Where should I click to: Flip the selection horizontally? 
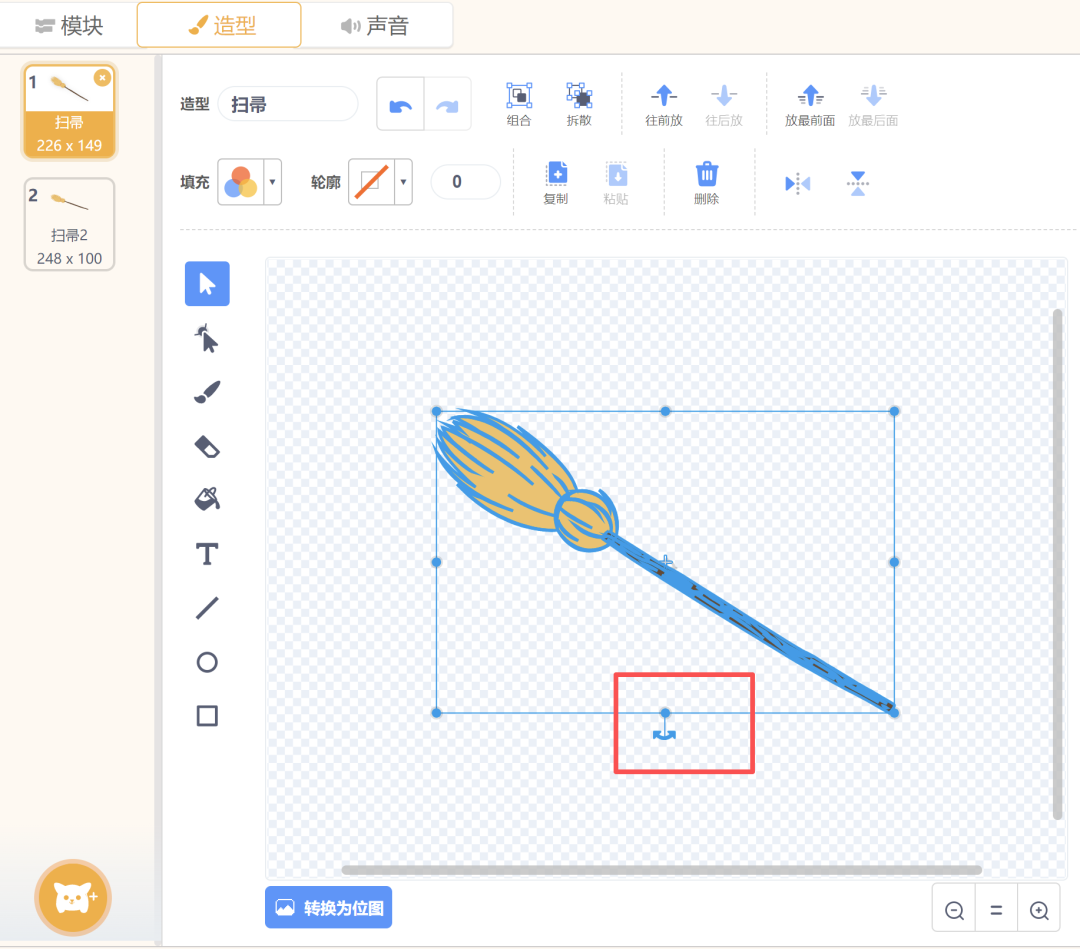(797, 183)
